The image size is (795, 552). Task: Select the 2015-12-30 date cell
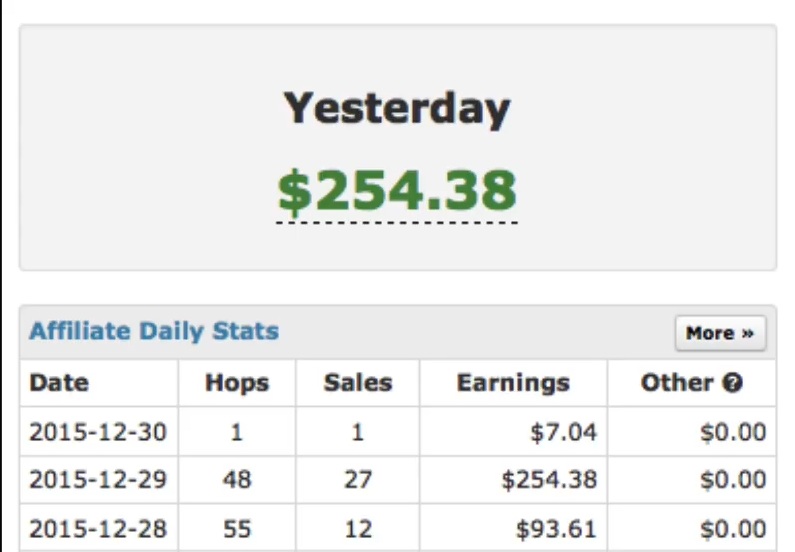pyautogui.click(x=98, y=432)
